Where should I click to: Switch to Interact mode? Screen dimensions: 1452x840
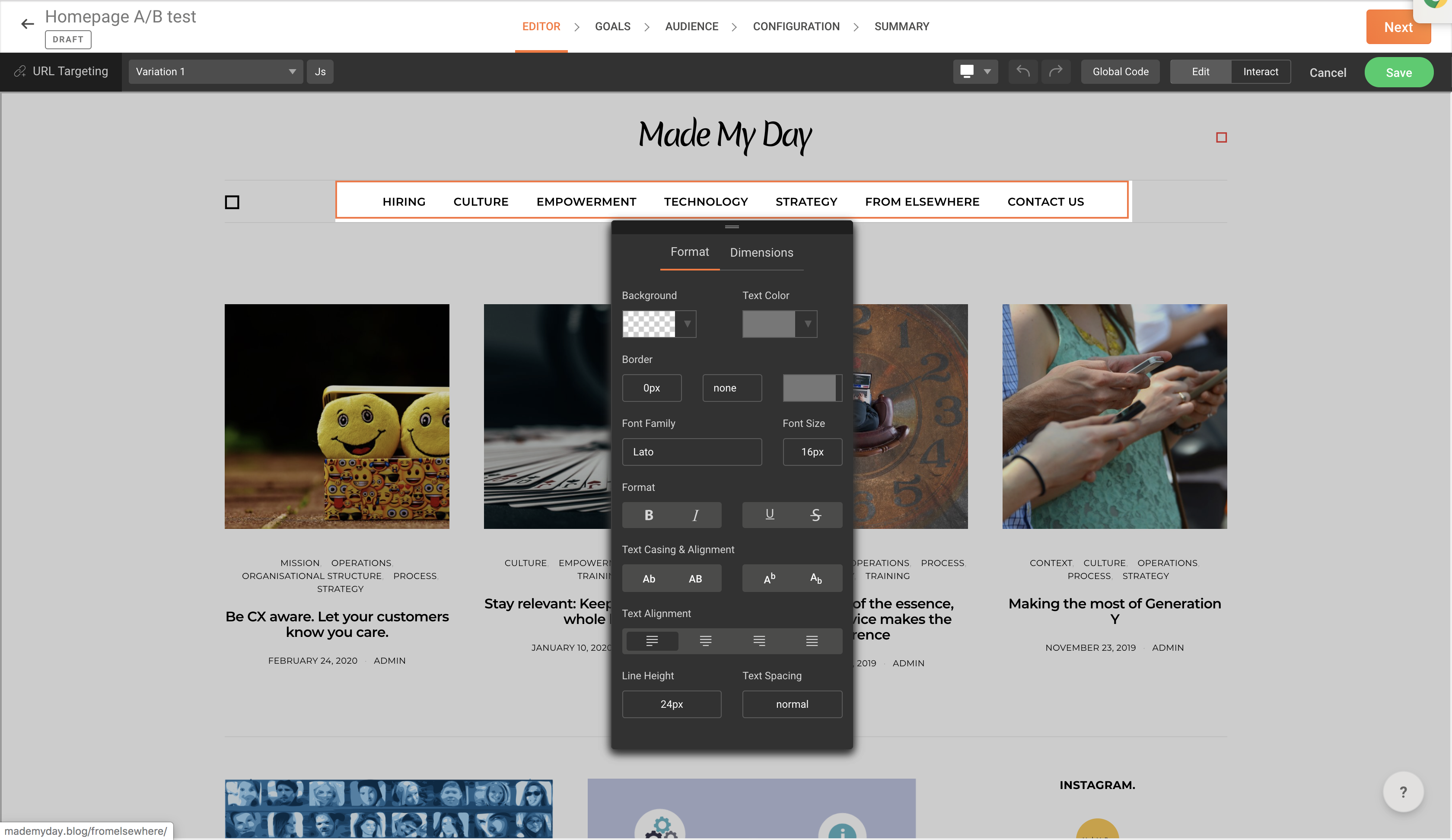tap(1260, 71)
